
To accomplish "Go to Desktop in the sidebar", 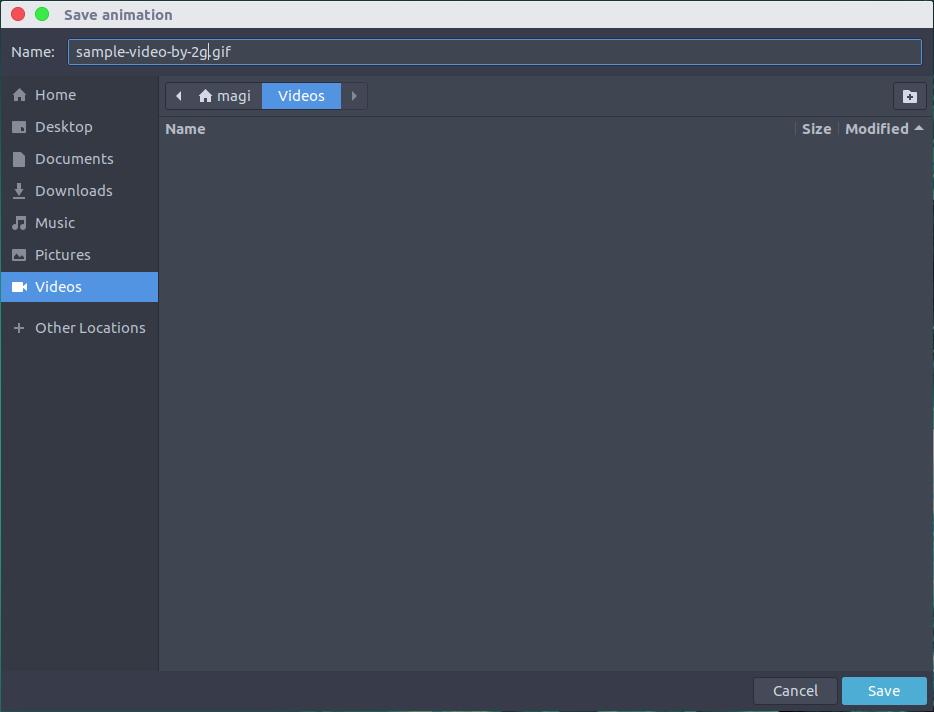I will click(x=79, y=127).
